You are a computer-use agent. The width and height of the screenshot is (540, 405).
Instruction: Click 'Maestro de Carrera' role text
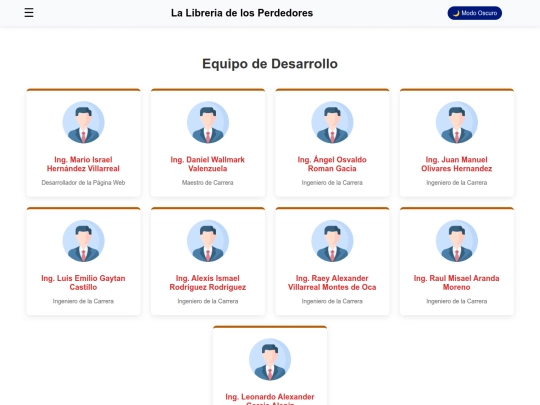[208, 183]
